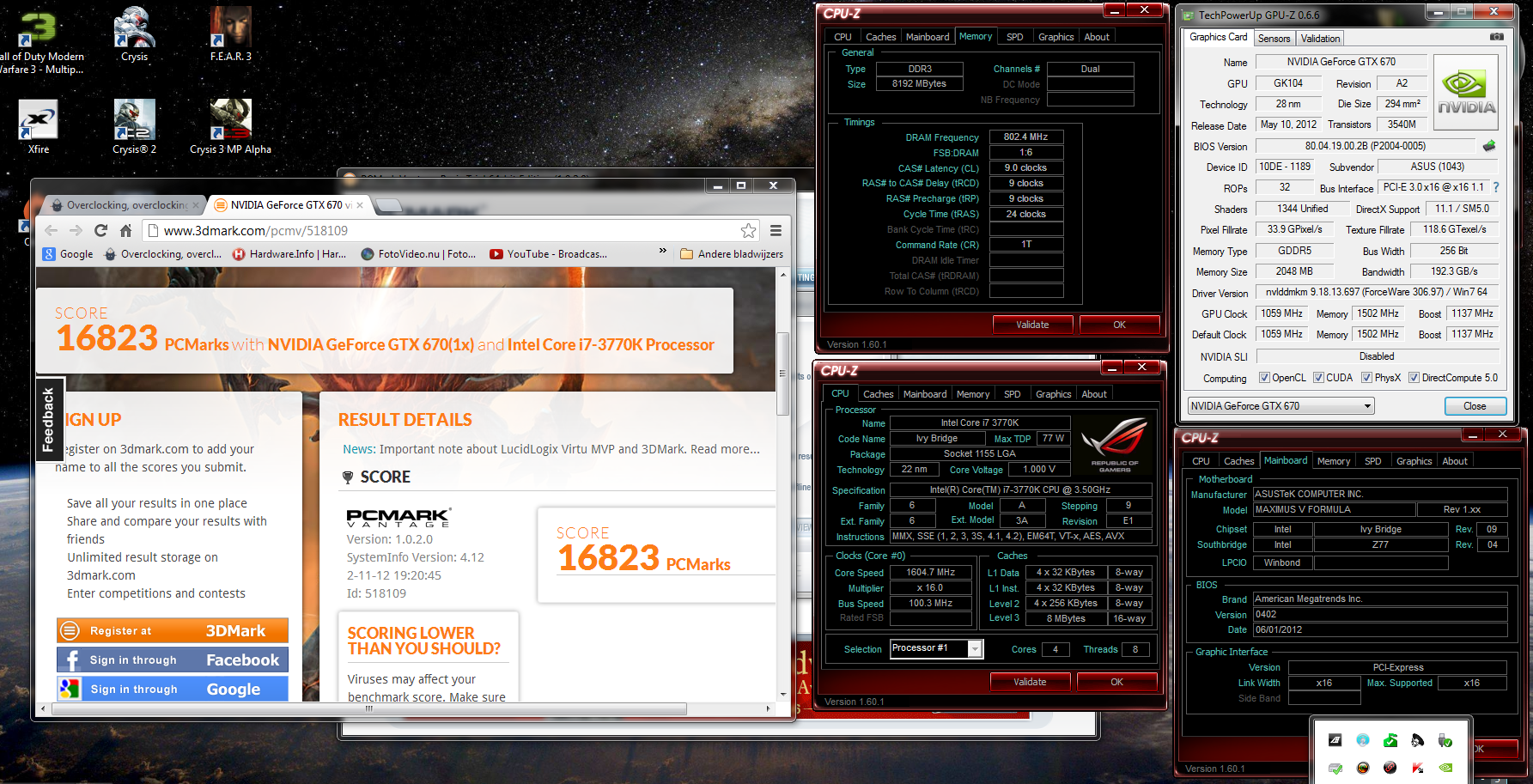Click OK in the CPU-Z timings window
Screen dimensions: 1533x784
coord(1119,325)
